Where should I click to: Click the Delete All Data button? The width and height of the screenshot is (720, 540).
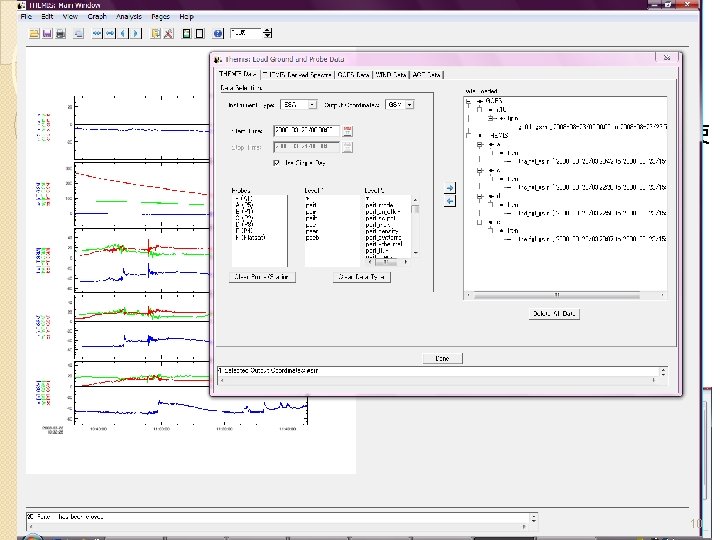click(554, 313)
